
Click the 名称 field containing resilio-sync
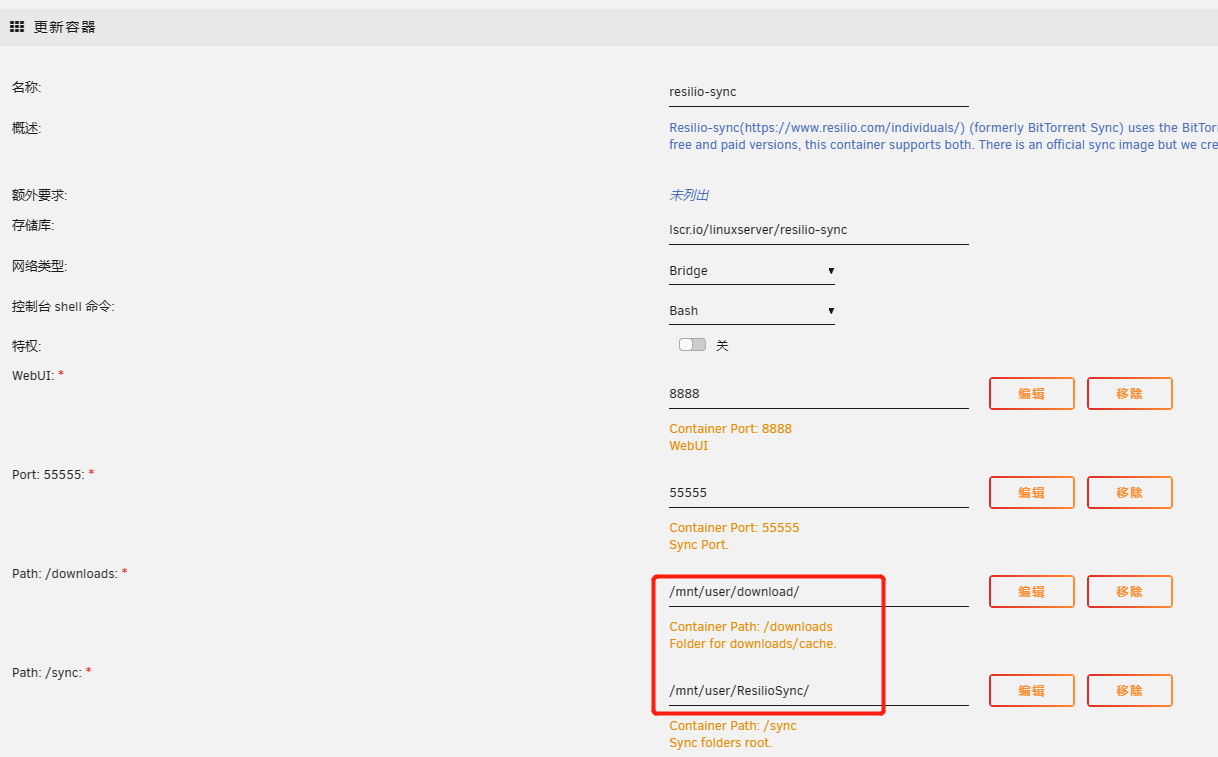[818, 92]
